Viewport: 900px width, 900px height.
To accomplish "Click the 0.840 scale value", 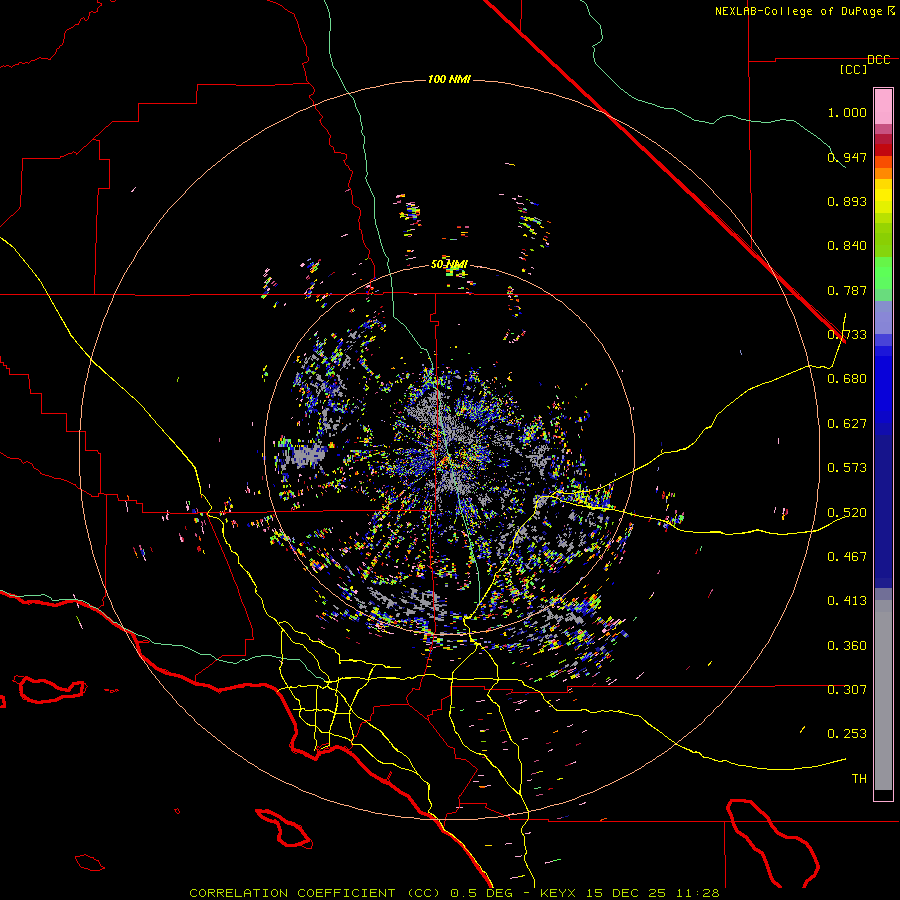I will point(847,246).
